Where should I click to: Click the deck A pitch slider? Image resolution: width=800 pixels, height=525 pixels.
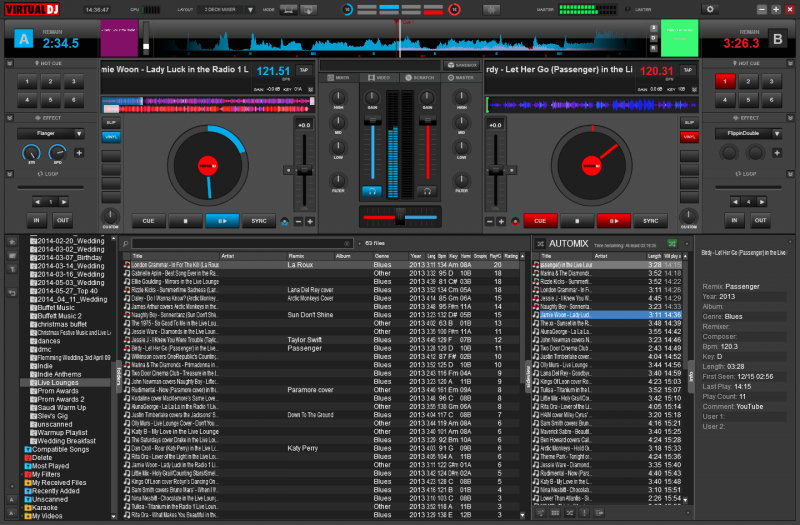click(x=305, y=171)
